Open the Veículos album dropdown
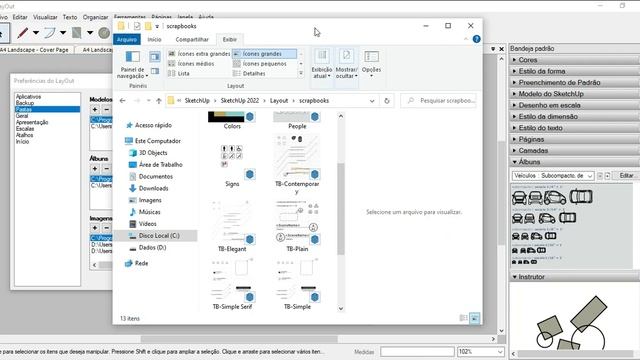Screen dimensions: 640x360 tap(553, 176)
